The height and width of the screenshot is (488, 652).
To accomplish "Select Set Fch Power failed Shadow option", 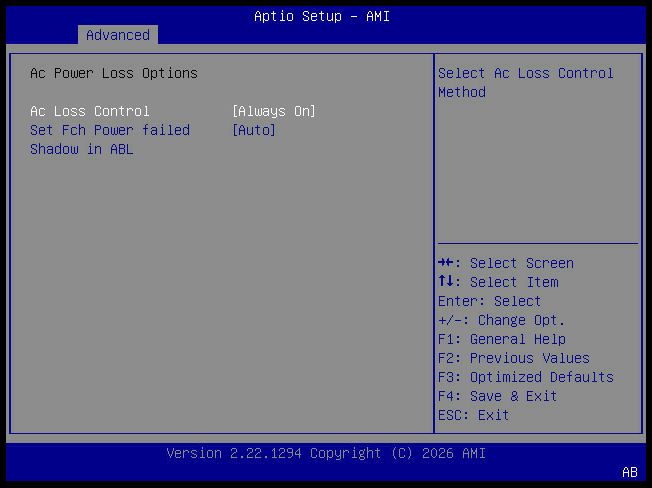I will click(110, 140).
